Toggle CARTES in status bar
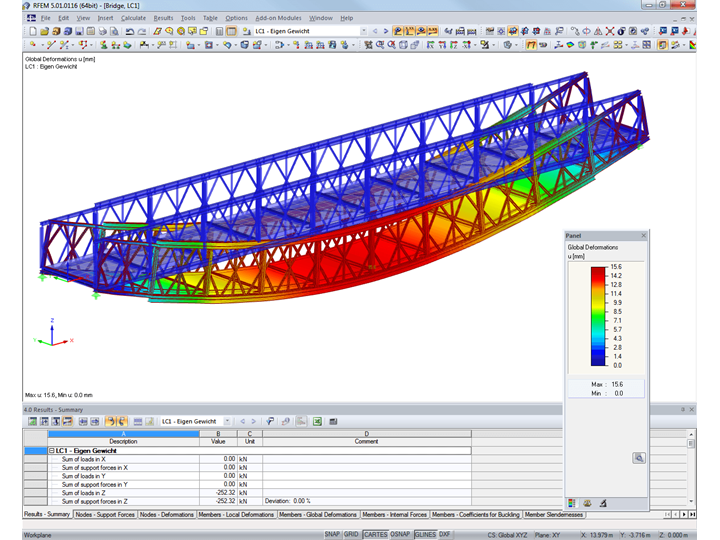 pyautogui.click(x=375, y=534)
